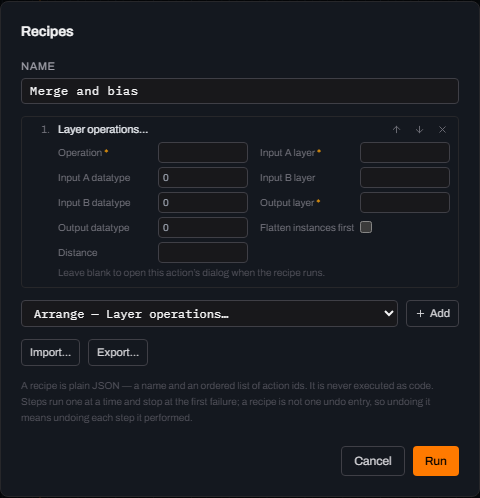The image size is (480, 498).
Task: Open the Arrange — Layer operations dropdown
Action: point(209,314)
